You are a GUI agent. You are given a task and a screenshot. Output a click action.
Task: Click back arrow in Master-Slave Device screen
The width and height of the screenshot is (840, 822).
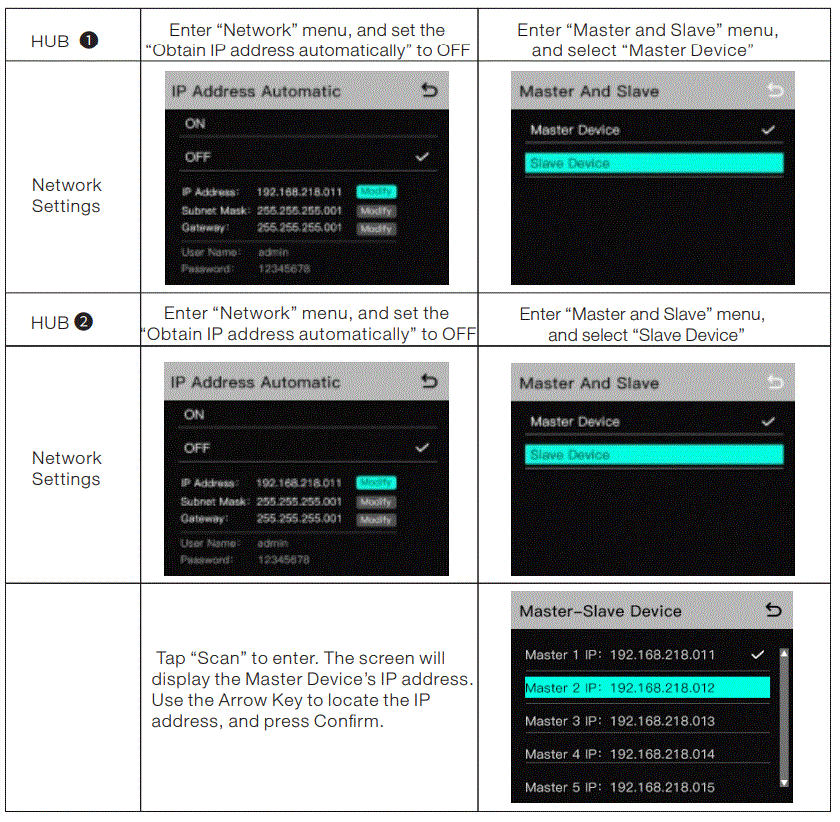[x=773, y=610]
